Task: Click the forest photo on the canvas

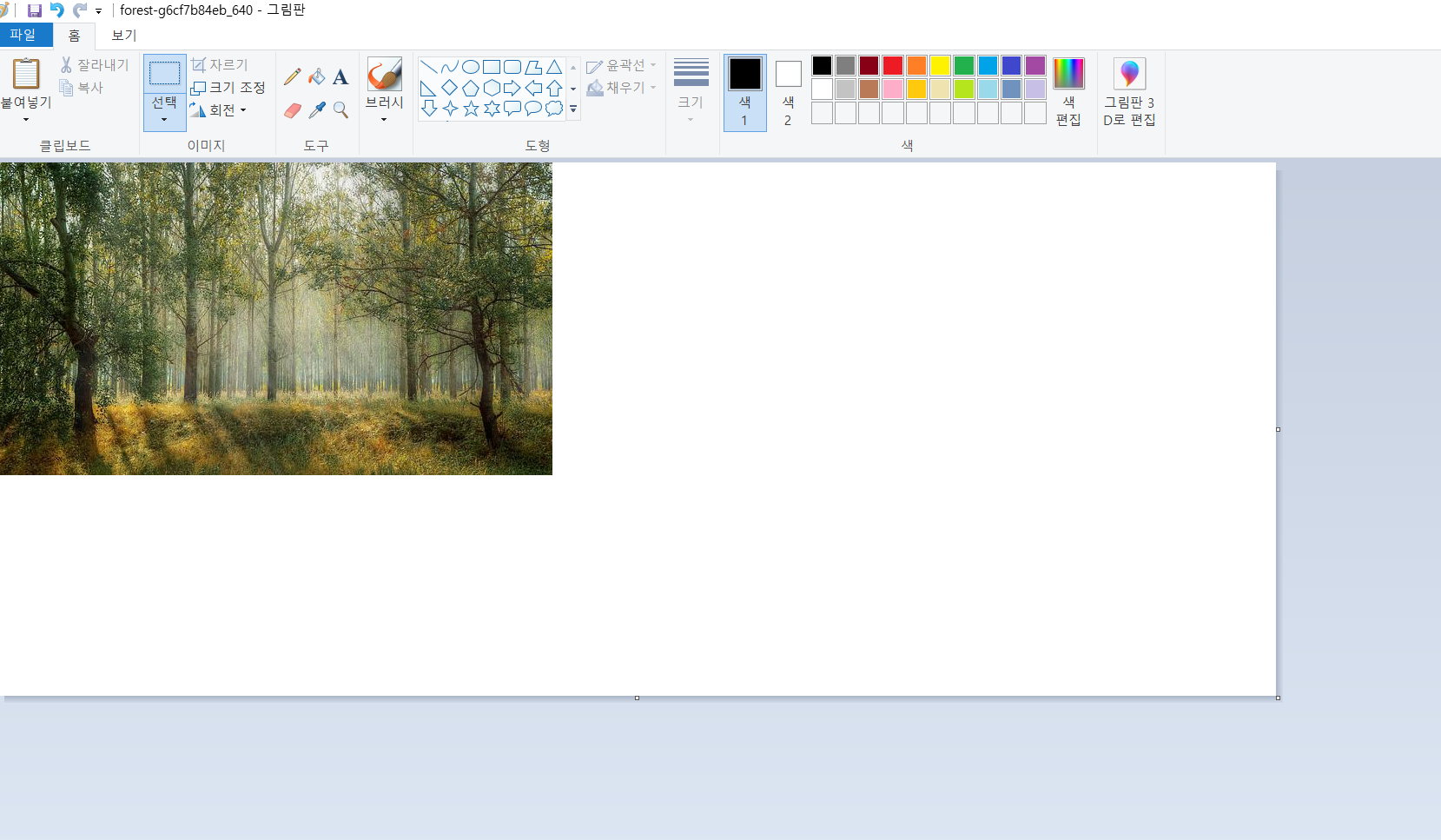Action: pyautogui.click(x=276, y=319)
